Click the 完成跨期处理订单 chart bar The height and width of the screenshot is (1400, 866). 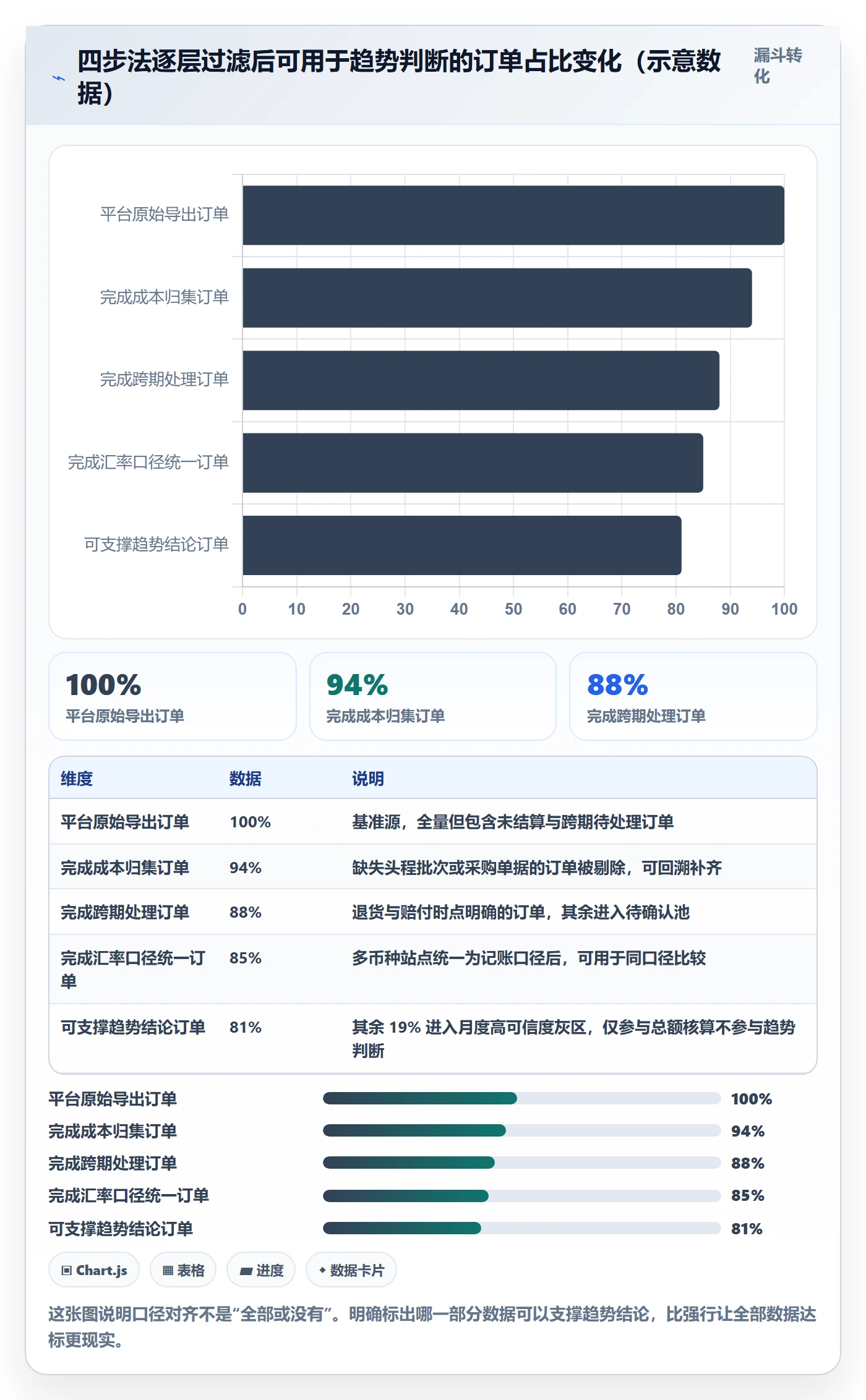(x=481, y=380)
